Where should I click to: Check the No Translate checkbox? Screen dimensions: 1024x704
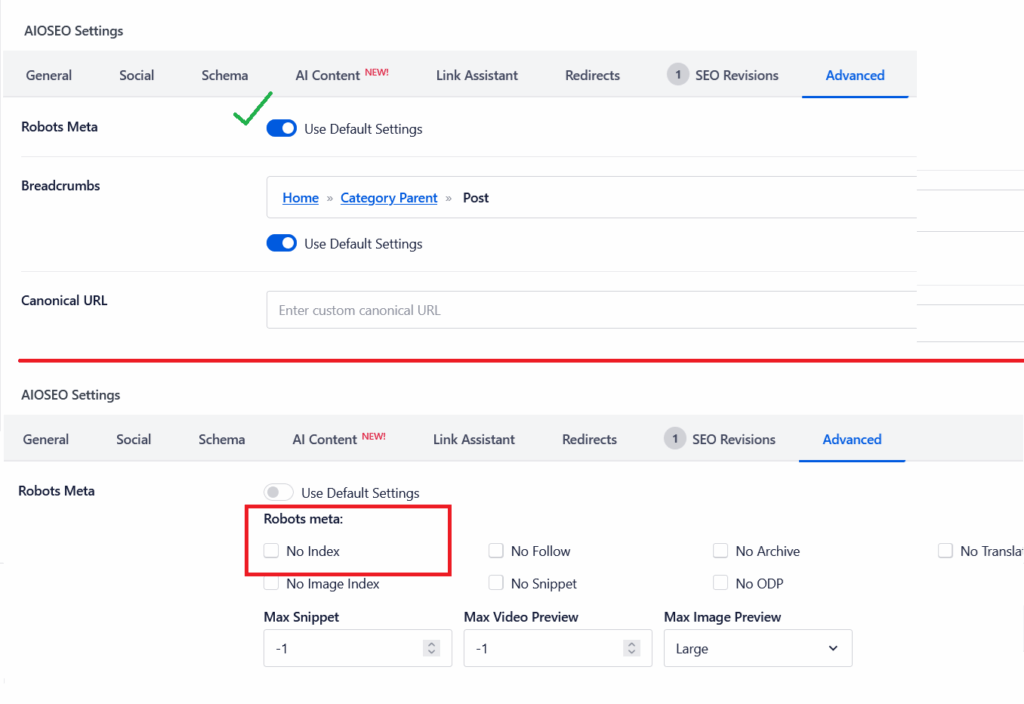pyautogui.click(x=945, y=551)
